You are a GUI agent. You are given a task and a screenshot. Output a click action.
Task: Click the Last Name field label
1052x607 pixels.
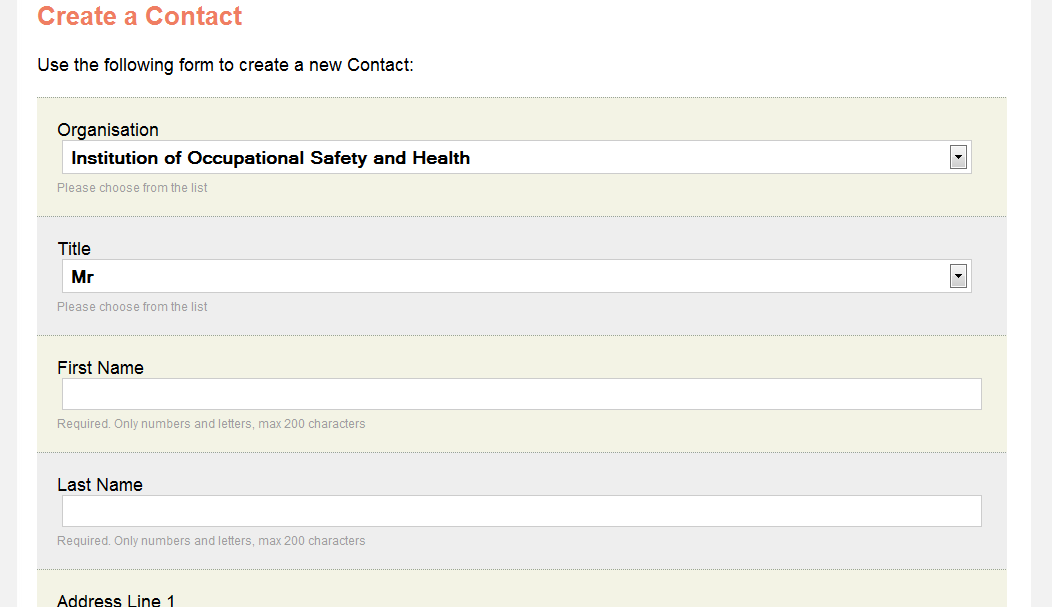point(100,485)
